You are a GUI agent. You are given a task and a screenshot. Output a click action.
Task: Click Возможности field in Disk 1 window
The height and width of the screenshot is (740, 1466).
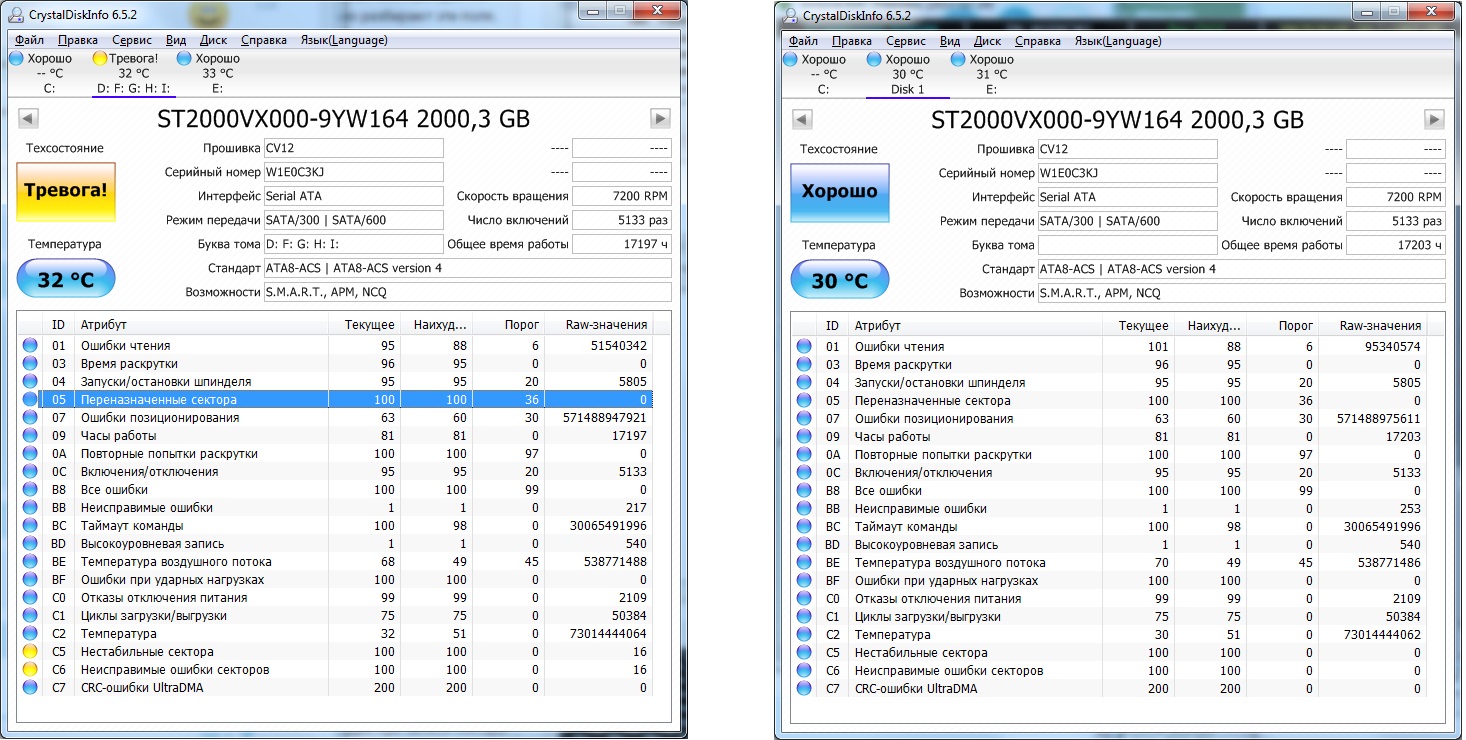(x=1241, y=293)
